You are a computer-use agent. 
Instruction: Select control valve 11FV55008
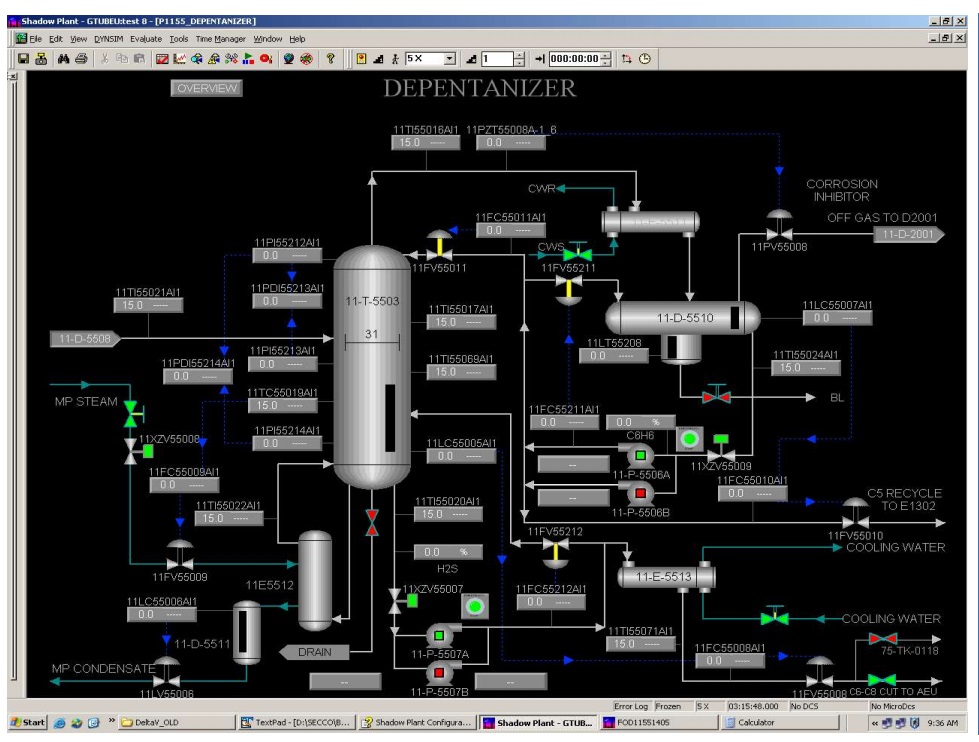(820, 671)
